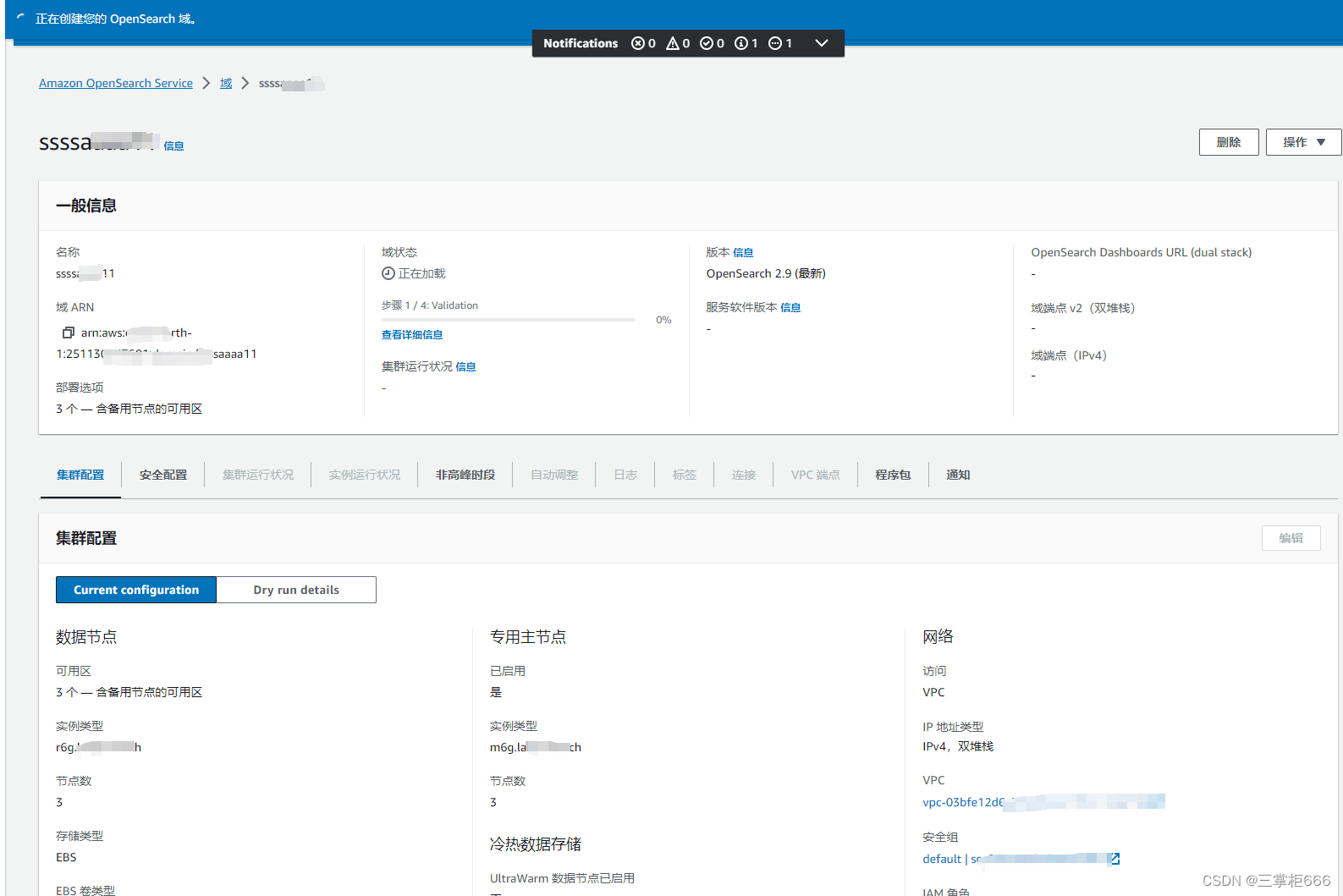1343x896 pixels.
Task: Click the 专用主节点 heading
Action: [528, 636]
